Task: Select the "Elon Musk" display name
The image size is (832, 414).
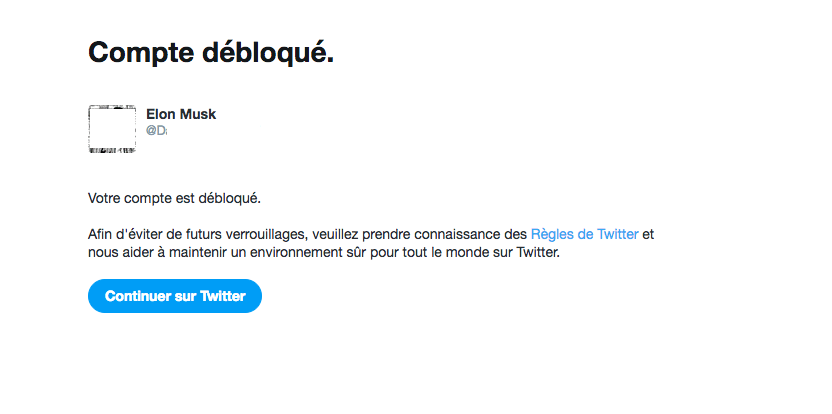Action: click(x=181, y=114)
